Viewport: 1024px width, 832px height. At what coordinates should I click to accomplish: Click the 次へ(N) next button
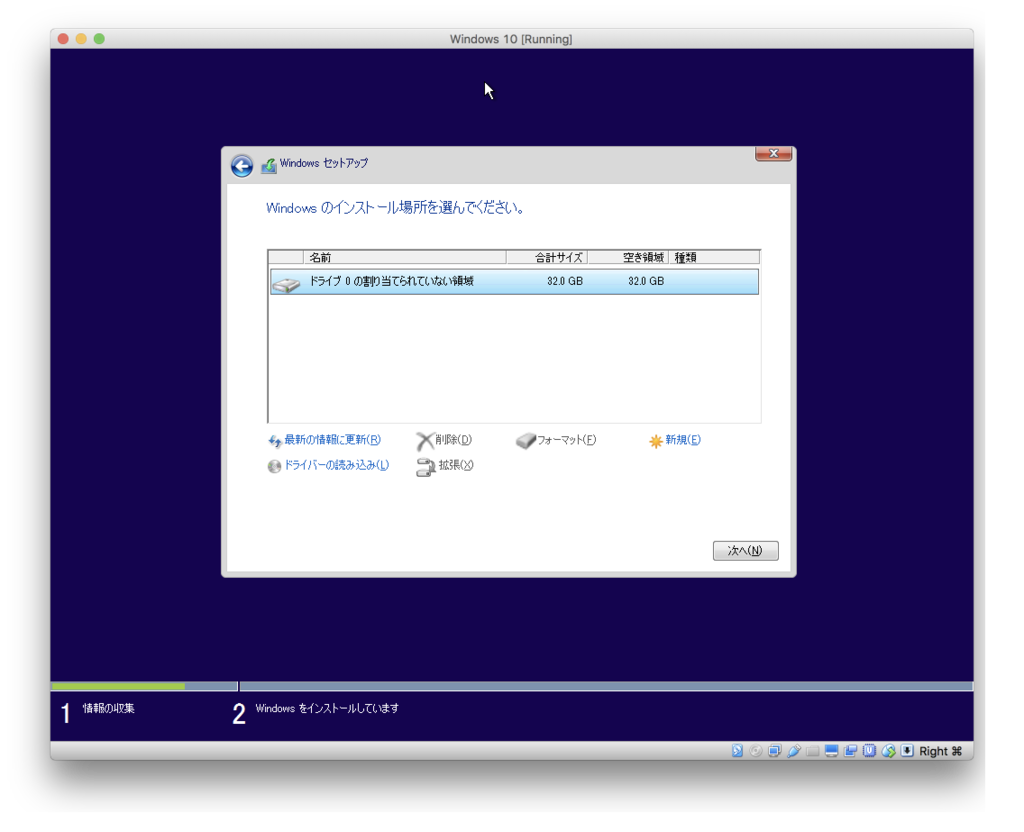[745, 551]
